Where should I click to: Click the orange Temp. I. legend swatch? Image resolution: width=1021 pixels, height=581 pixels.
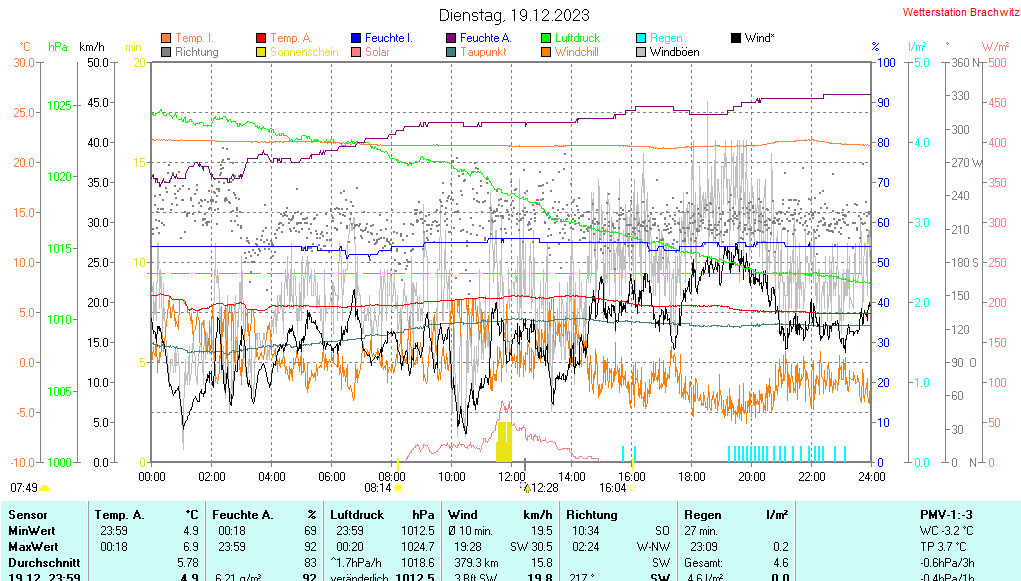coord(166,38)
